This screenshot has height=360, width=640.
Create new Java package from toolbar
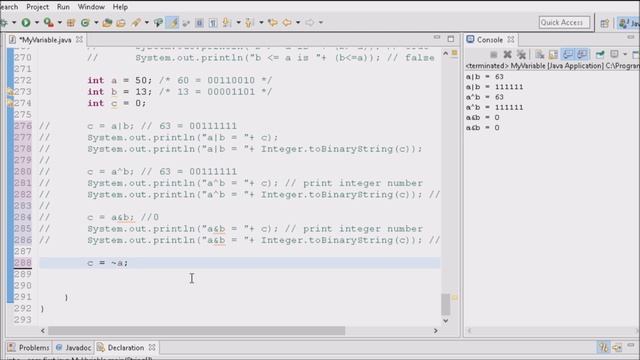tap(71, 23)
